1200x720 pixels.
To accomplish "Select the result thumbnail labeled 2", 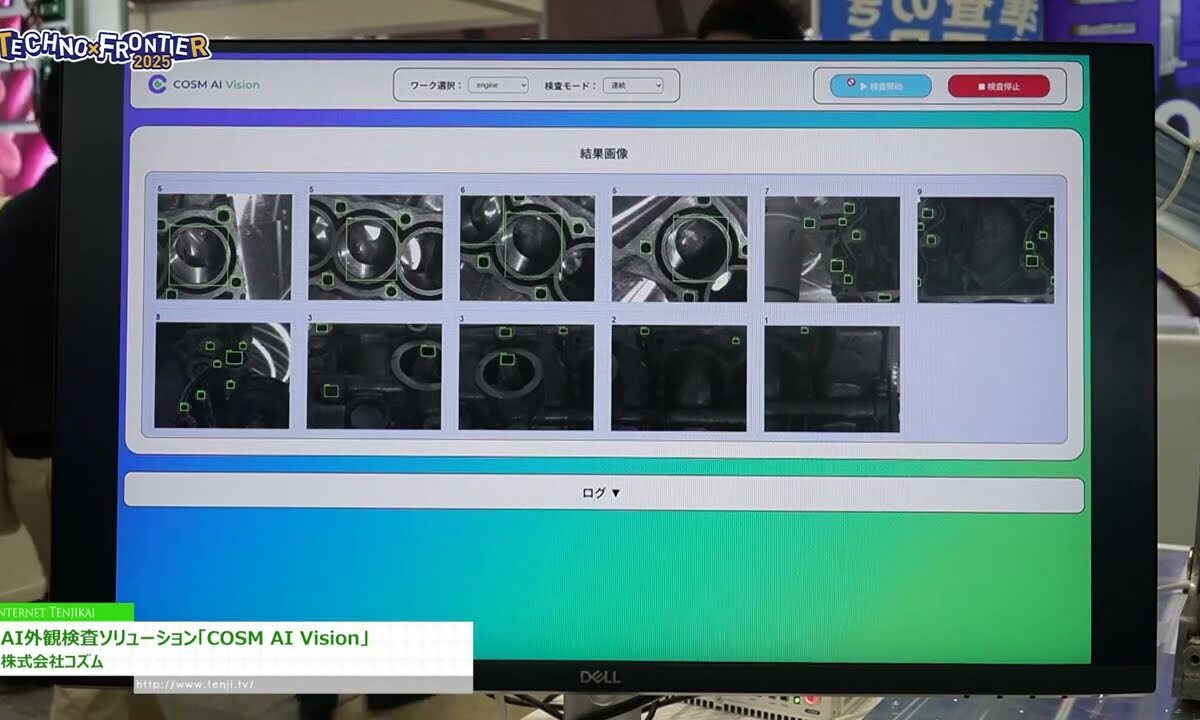I will pyautogui.click(x=679, y=377).
